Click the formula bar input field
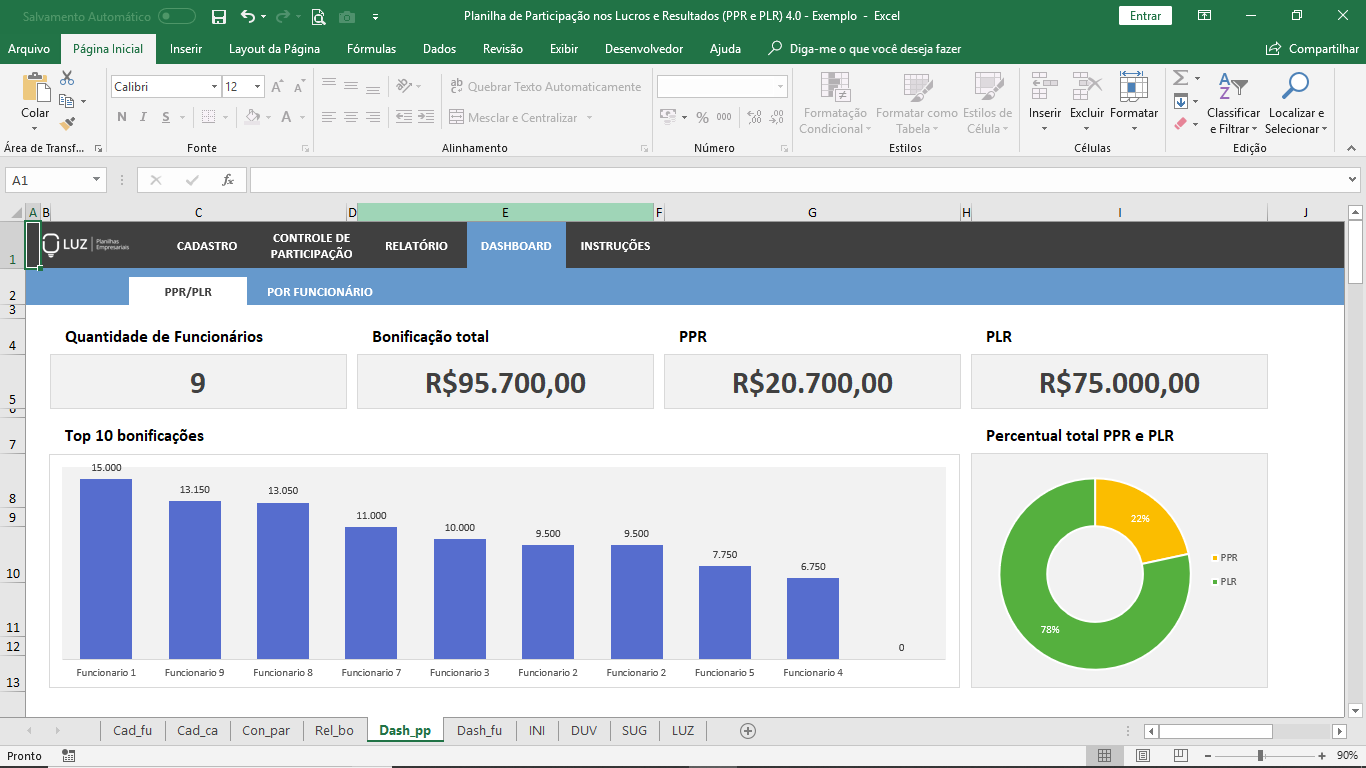1366x768 pixels. click(x=797, y=180)
